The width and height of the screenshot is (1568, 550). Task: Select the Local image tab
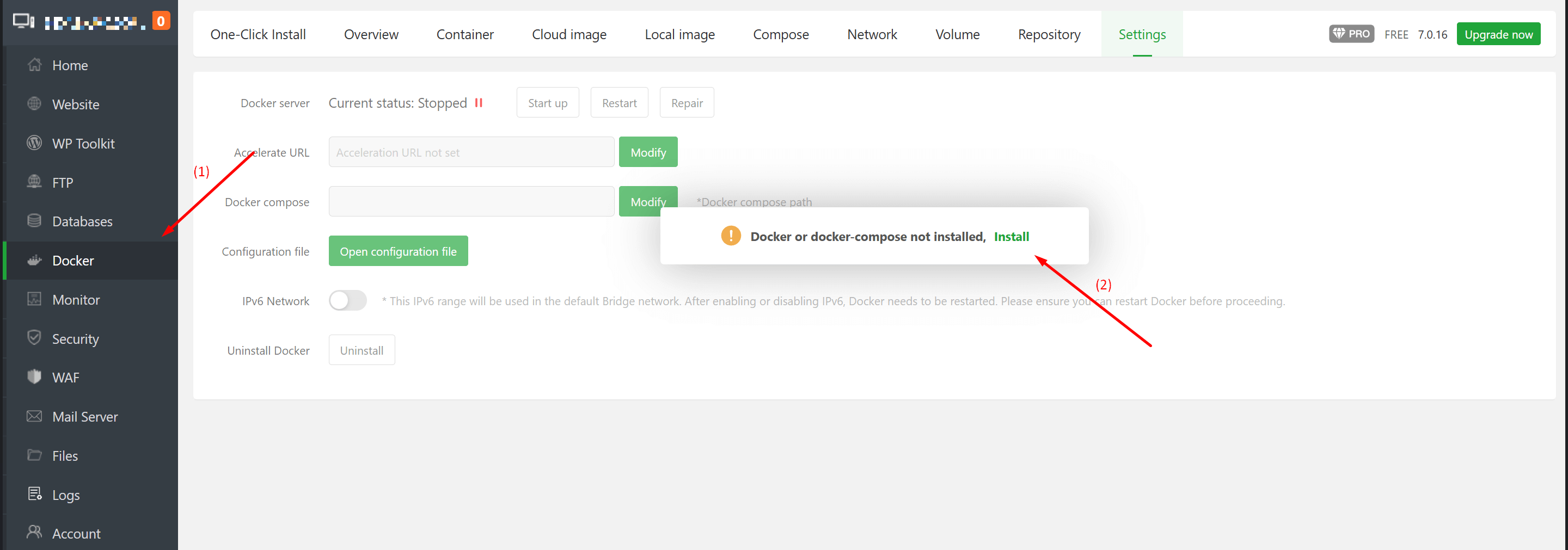click(x=679, y=34)
